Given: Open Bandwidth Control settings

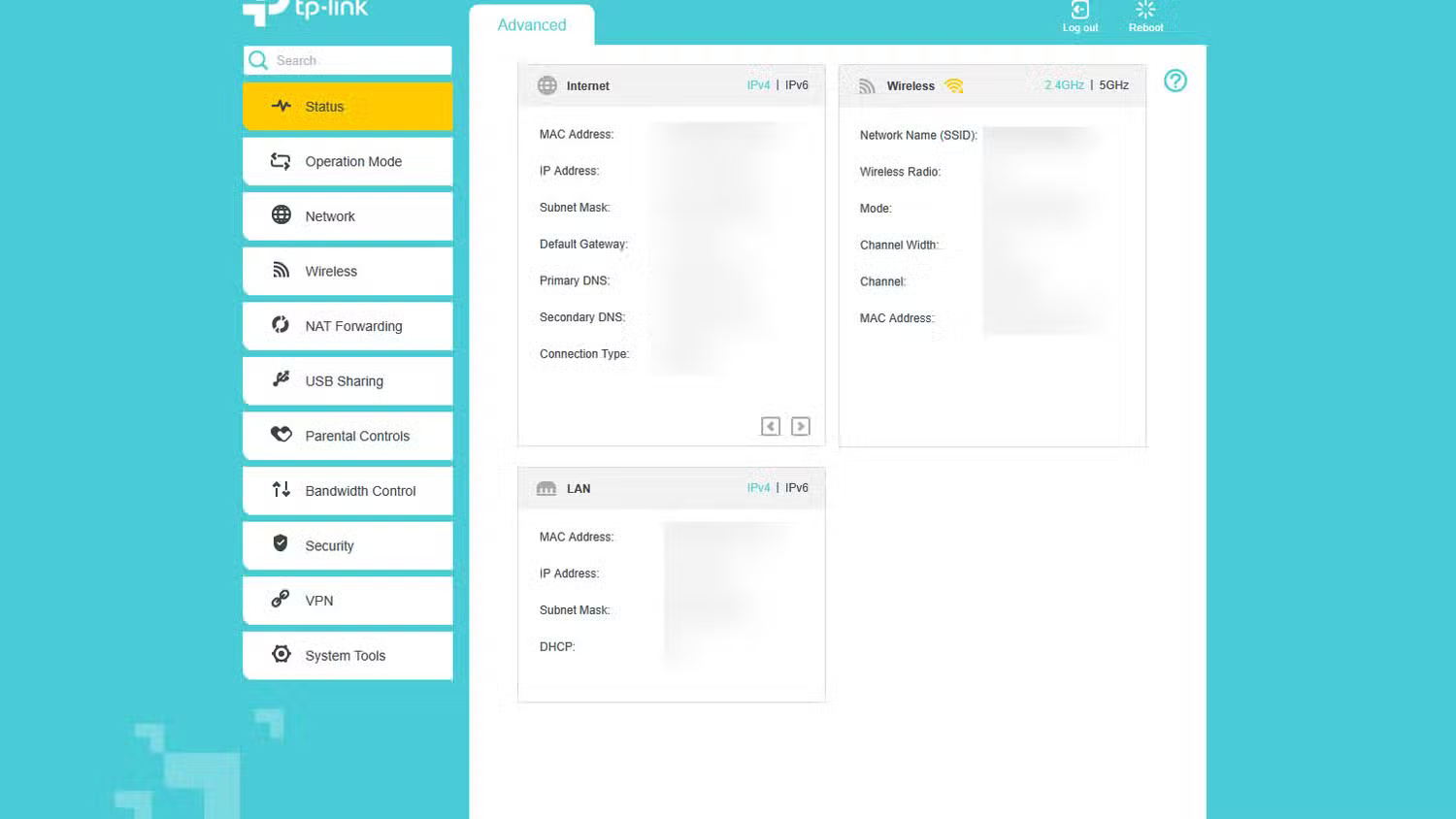Looking at the screenshot, I should pyautogui.click(x=347, y=491).
